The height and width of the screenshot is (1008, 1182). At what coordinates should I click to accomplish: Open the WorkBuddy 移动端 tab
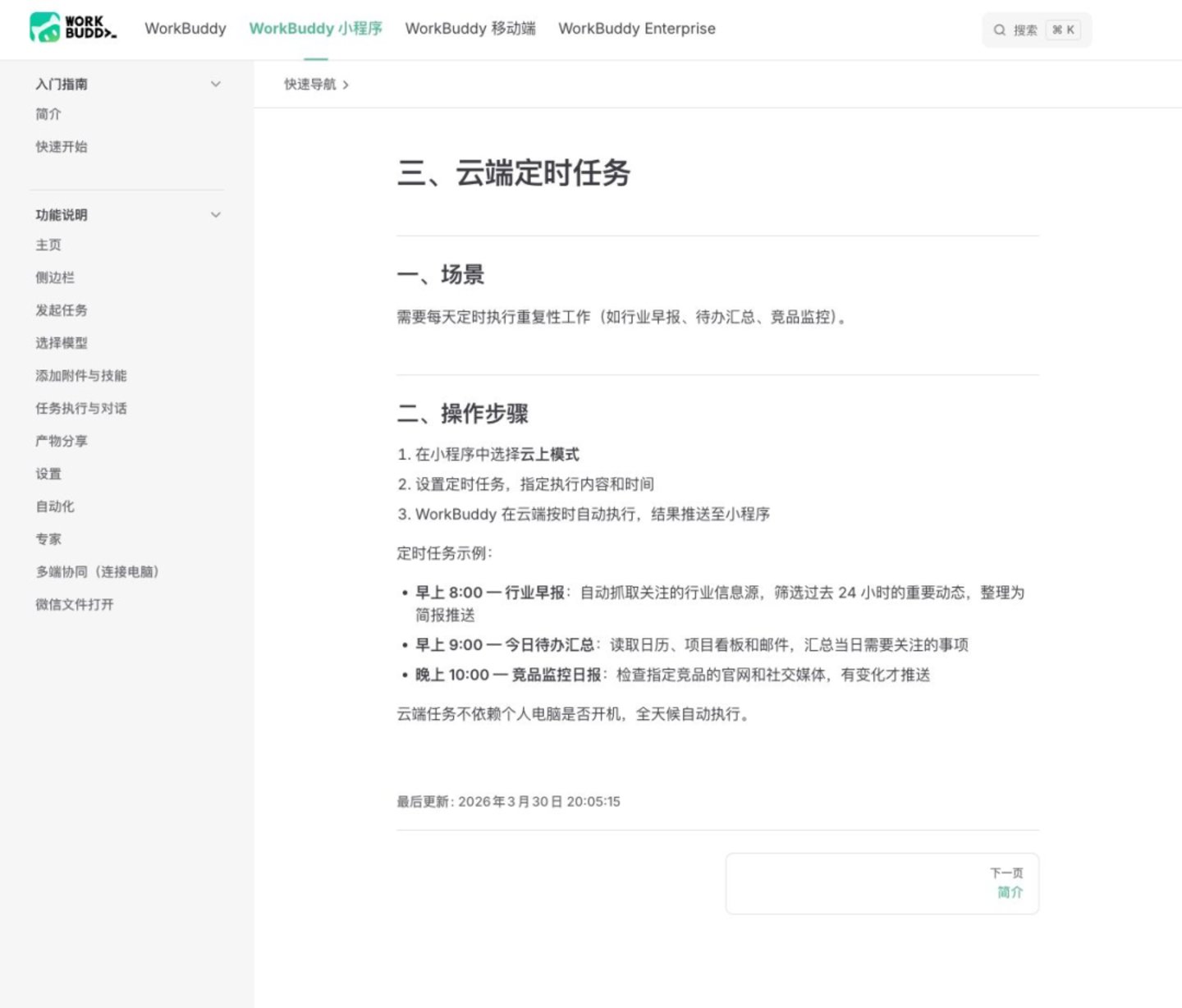tap(470, 29)
